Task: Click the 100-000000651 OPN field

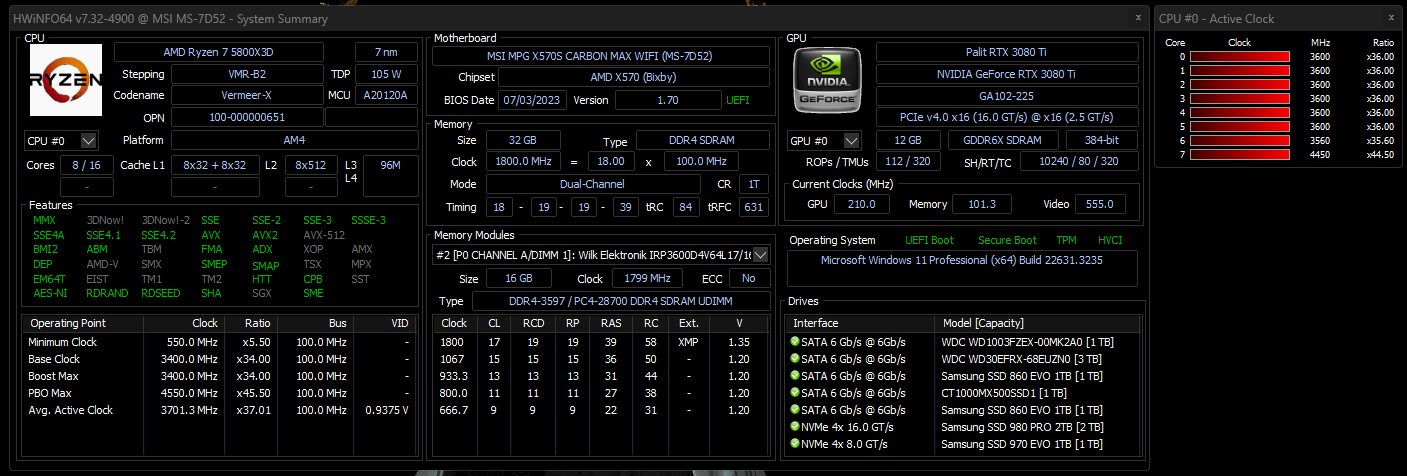Action: pyautogui.click(x=246, y=117)
